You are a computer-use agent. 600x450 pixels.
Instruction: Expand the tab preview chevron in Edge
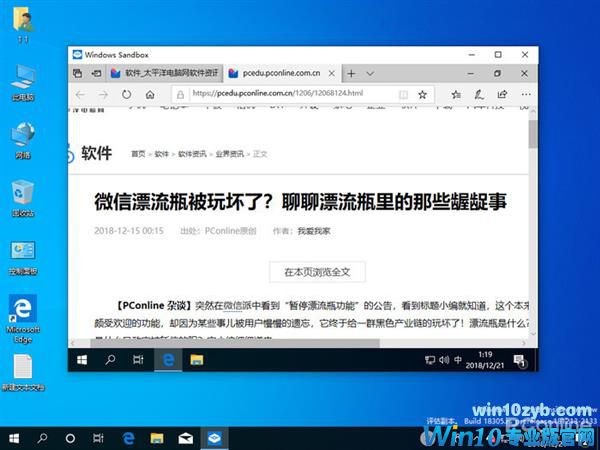(370, 73)
